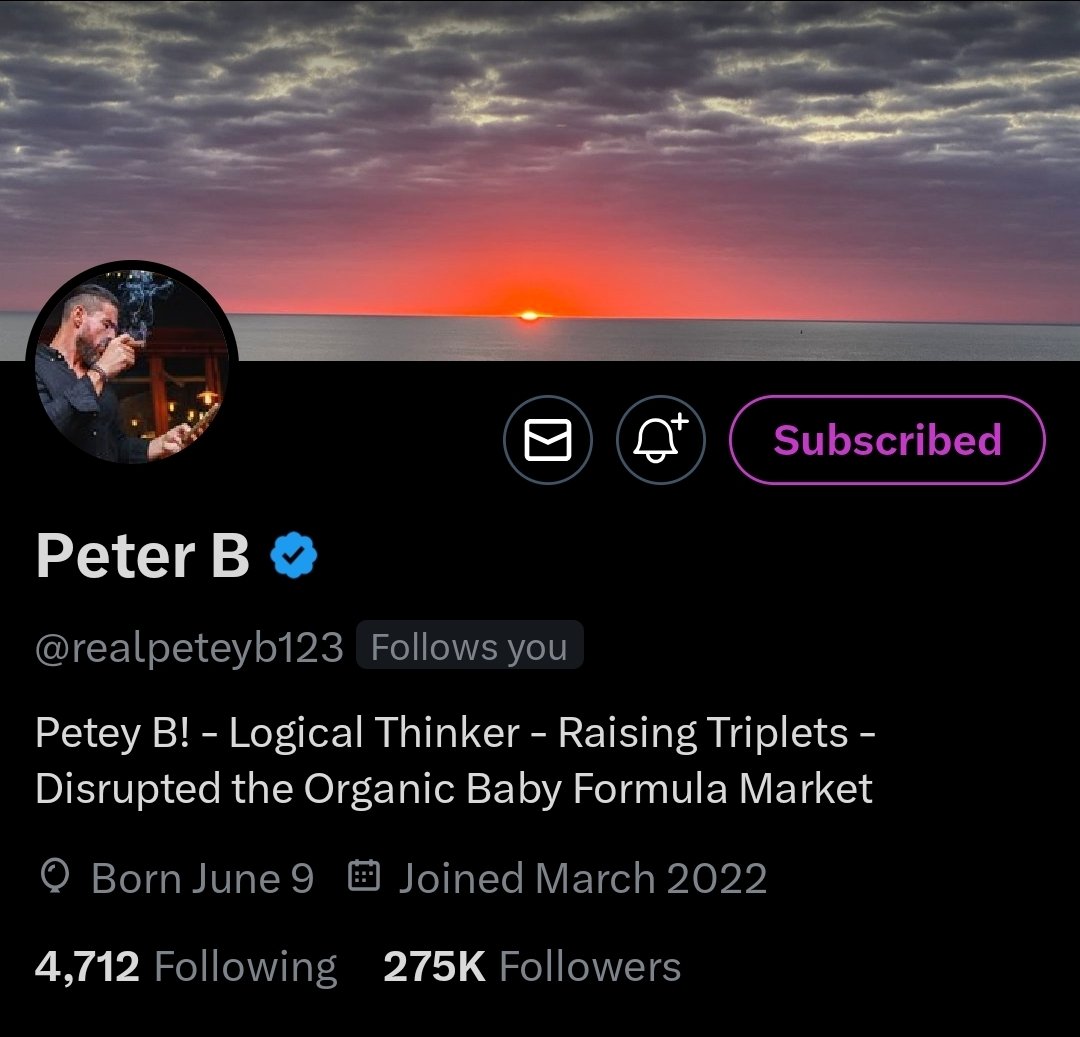This screenshot has height=1037, width=1080.
Task: Click the Subscribed button
Action: pyautogui.click(x=887, y=441)
